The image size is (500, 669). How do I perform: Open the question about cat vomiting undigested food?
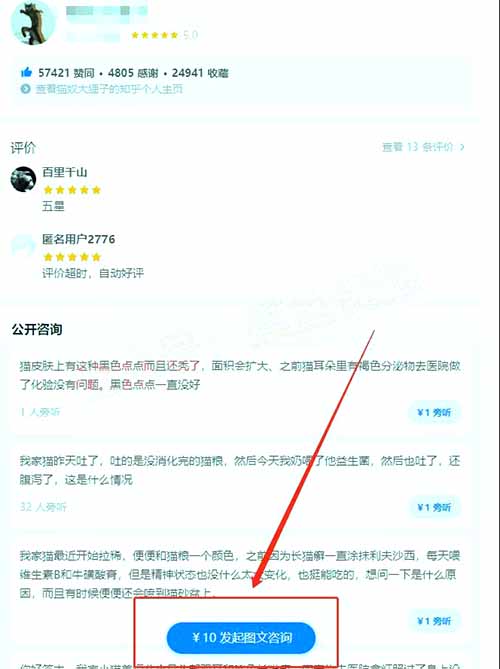[240, 470]
